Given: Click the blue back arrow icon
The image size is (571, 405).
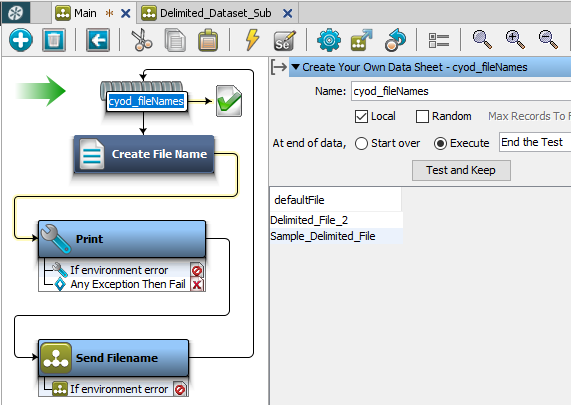Looking at the screenshot, I should tap(98, 40).
